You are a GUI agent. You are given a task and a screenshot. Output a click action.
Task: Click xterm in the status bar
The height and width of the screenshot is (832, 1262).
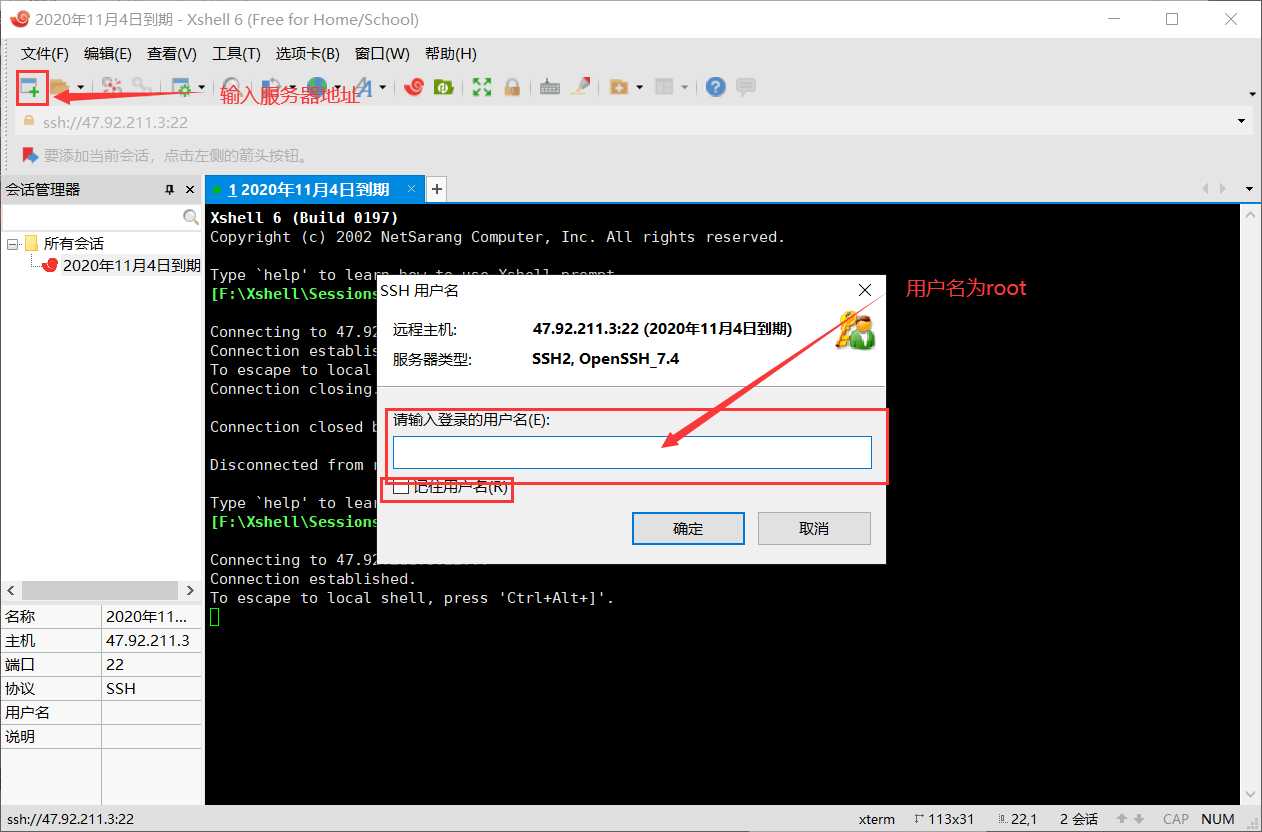[877, 819]
